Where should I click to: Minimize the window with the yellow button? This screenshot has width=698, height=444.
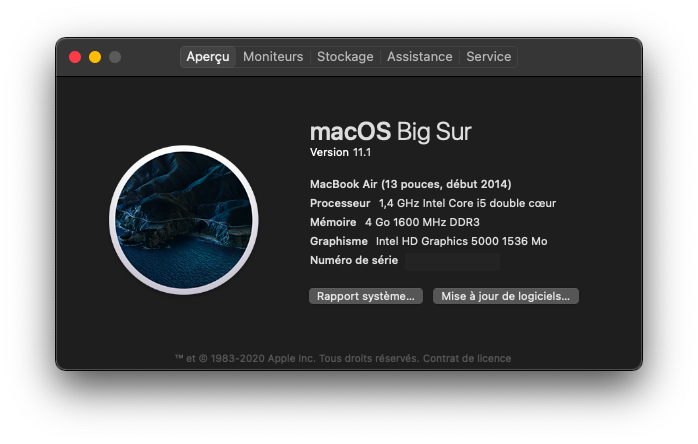(x=95, y=57)
